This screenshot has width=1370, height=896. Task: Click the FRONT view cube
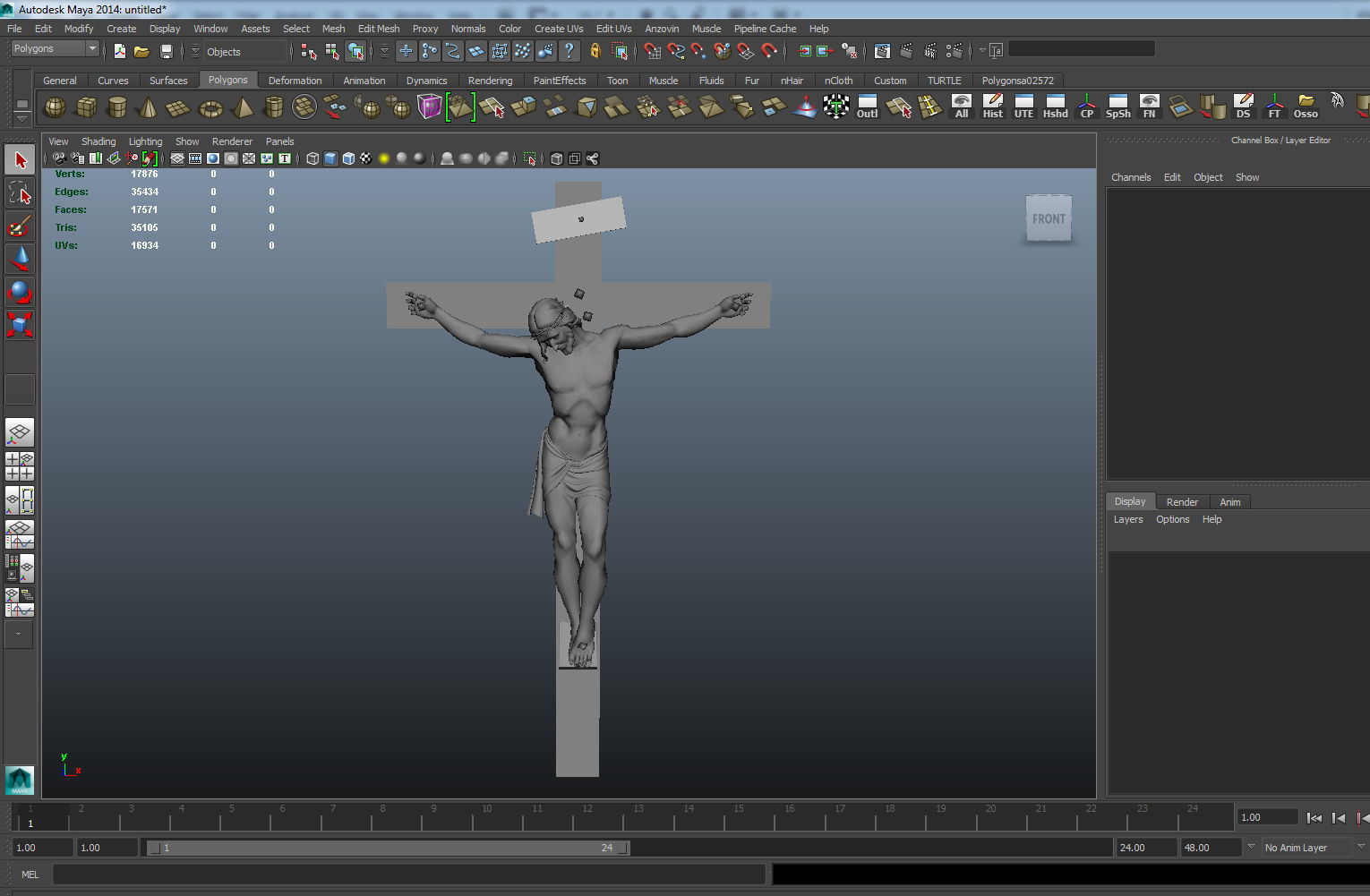tap(1049, 219)
